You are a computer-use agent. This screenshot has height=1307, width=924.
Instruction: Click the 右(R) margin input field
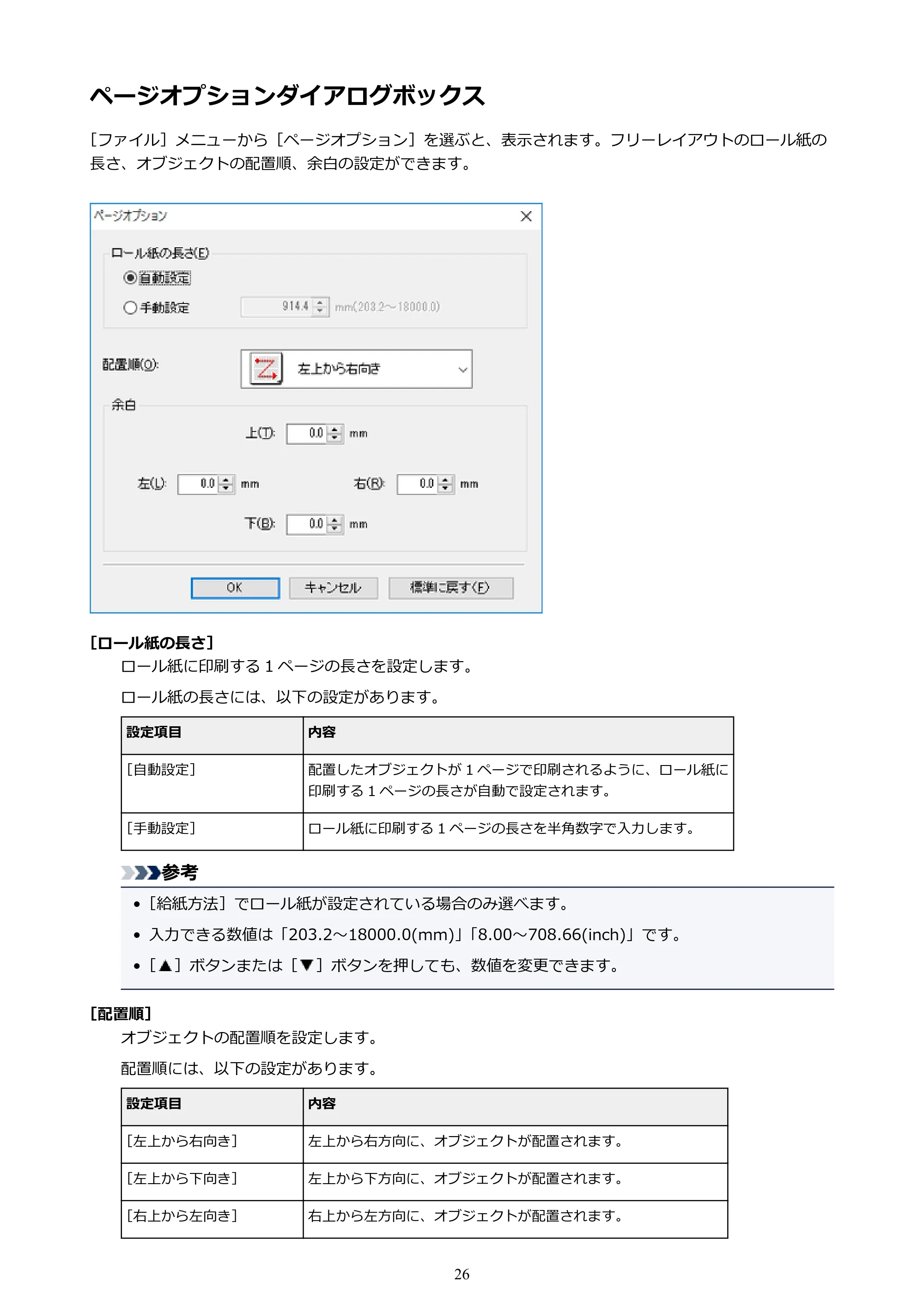pos(418,484)
